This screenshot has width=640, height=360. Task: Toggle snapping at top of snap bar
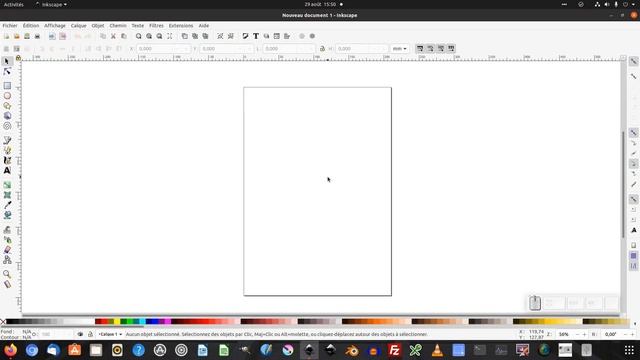633,61
